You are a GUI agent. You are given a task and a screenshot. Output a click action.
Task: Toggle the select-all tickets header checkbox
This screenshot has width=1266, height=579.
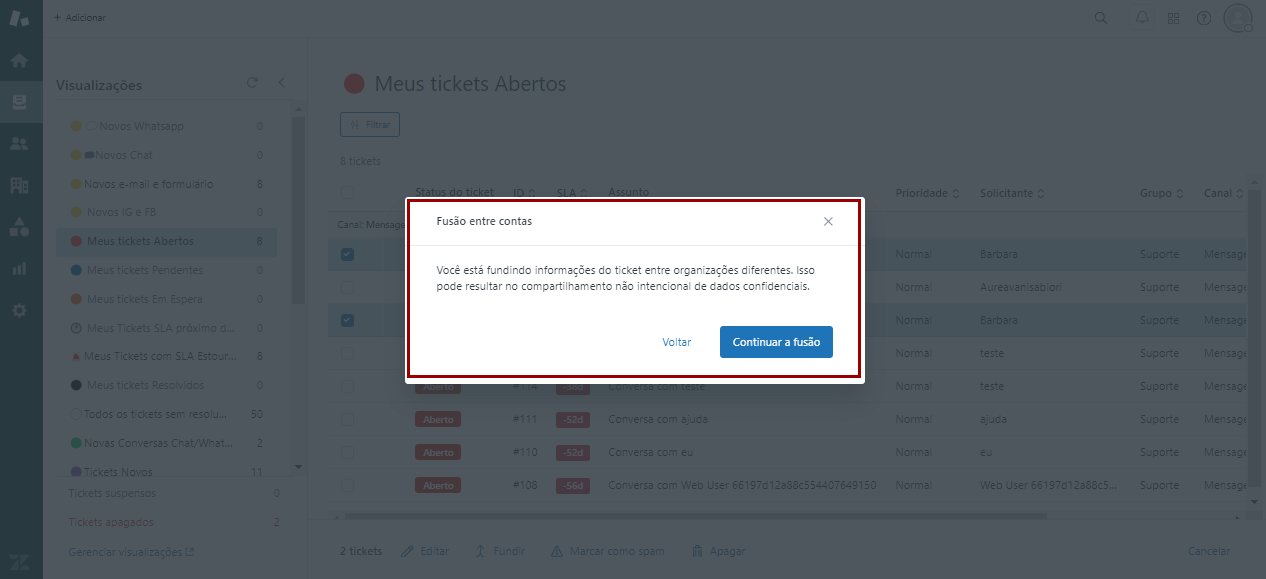347,193
